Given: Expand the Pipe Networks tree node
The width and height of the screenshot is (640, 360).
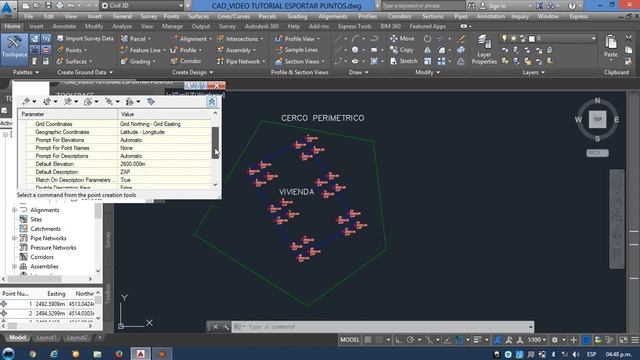Looking at the screenshot, I should pyautogui.click(x=14, y=238).
